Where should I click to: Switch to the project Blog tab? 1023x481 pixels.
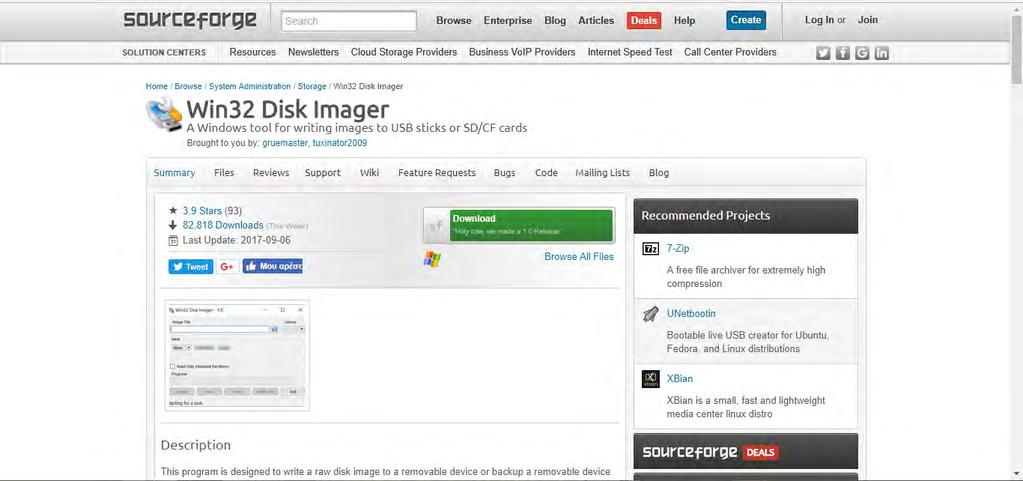tap(659, 173)
